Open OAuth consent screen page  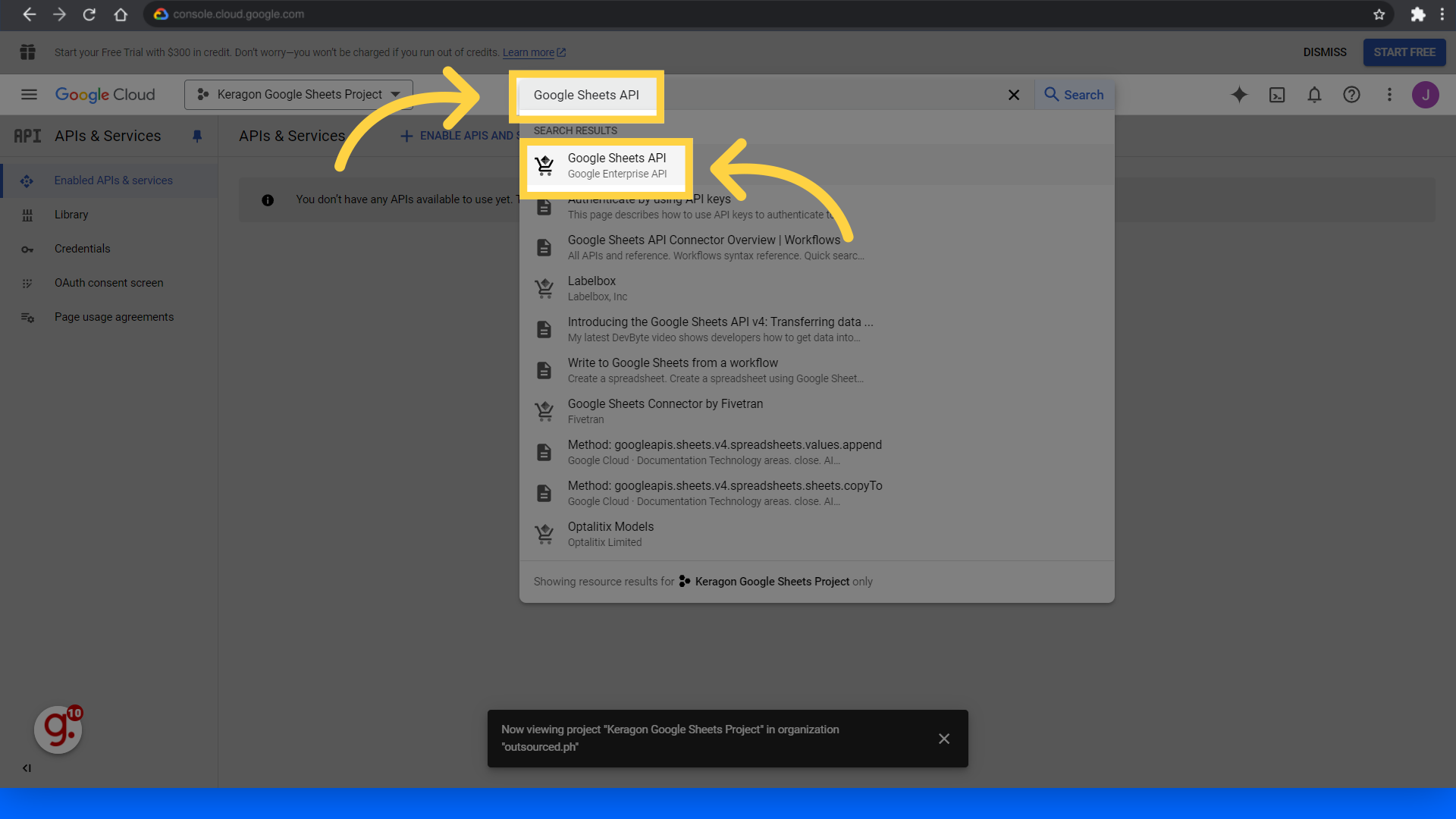[110, 283]
